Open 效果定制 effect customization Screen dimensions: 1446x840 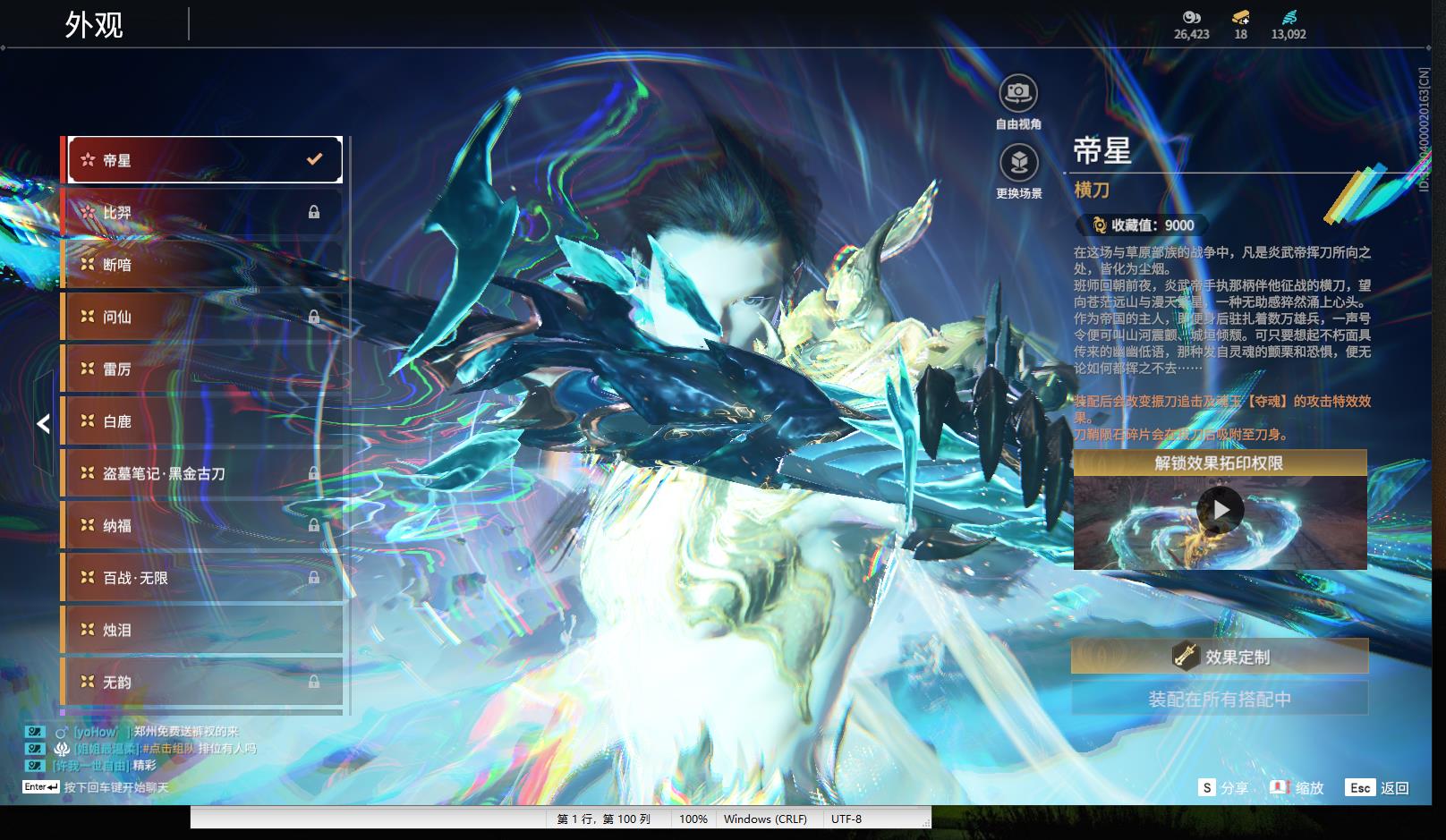tap(1220, 657)
